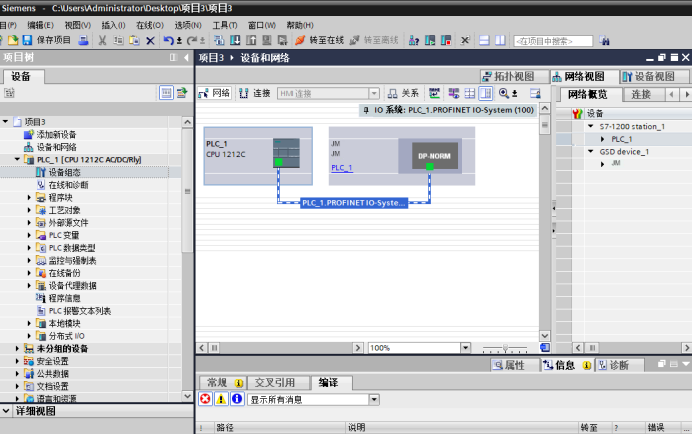Toggle information messages filter icon
Screen dimensions: 693x435
[x=237, y=399]
